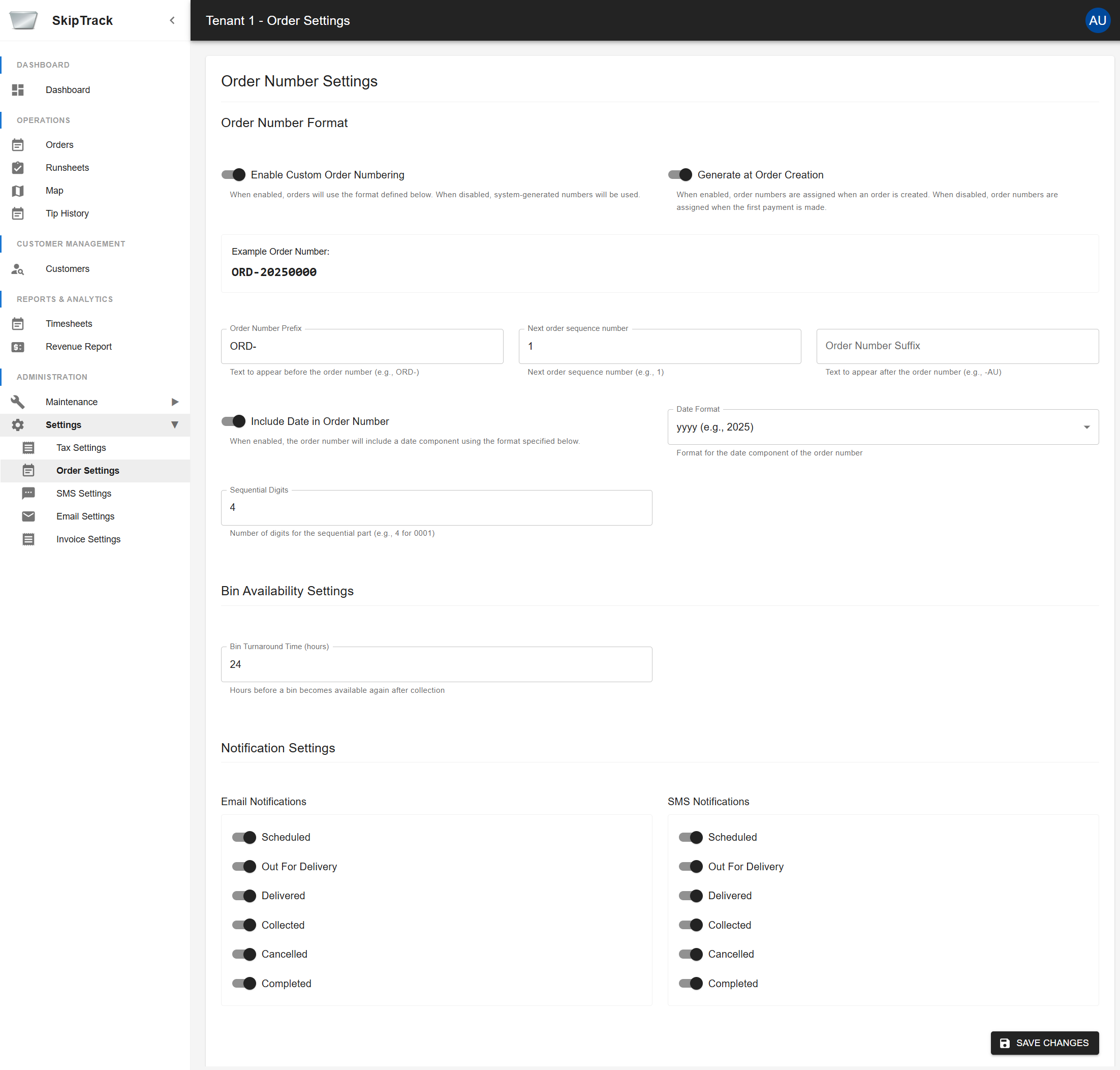Select the Revenue Report dollar icon
The width and height of the screenshot is (1120, 1070).
point(18,346)
